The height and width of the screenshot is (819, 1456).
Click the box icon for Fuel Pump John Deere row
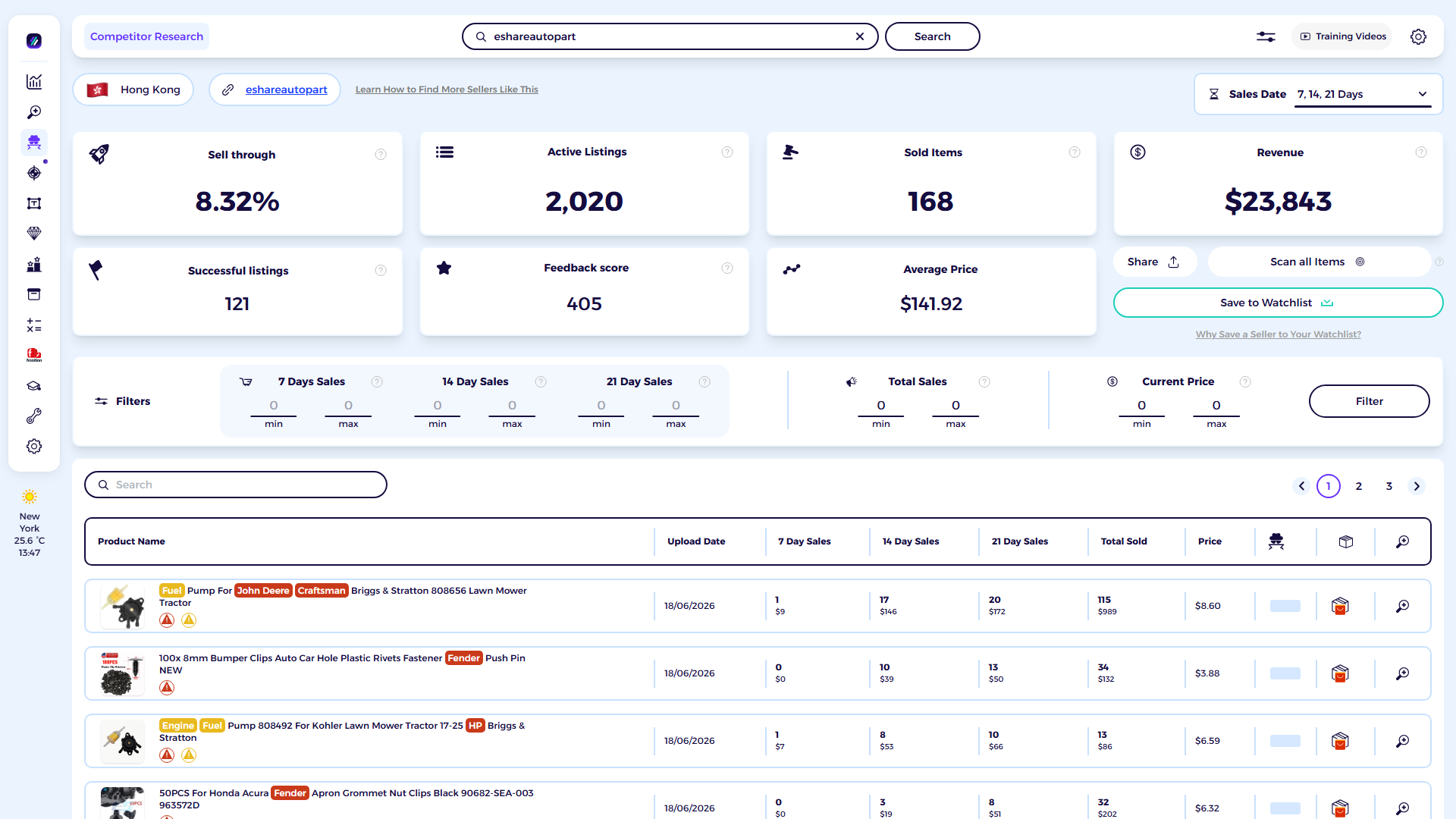pyautogui.click(x=1340, y=606)
